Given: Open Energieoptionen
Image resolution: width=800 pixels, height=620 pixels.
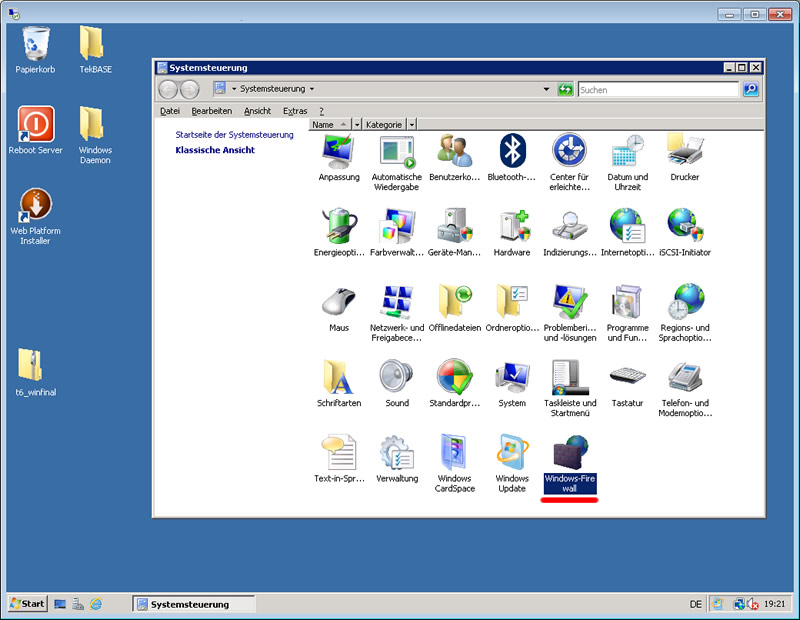Looking at the screenshot, I should [x=339, y=233].
